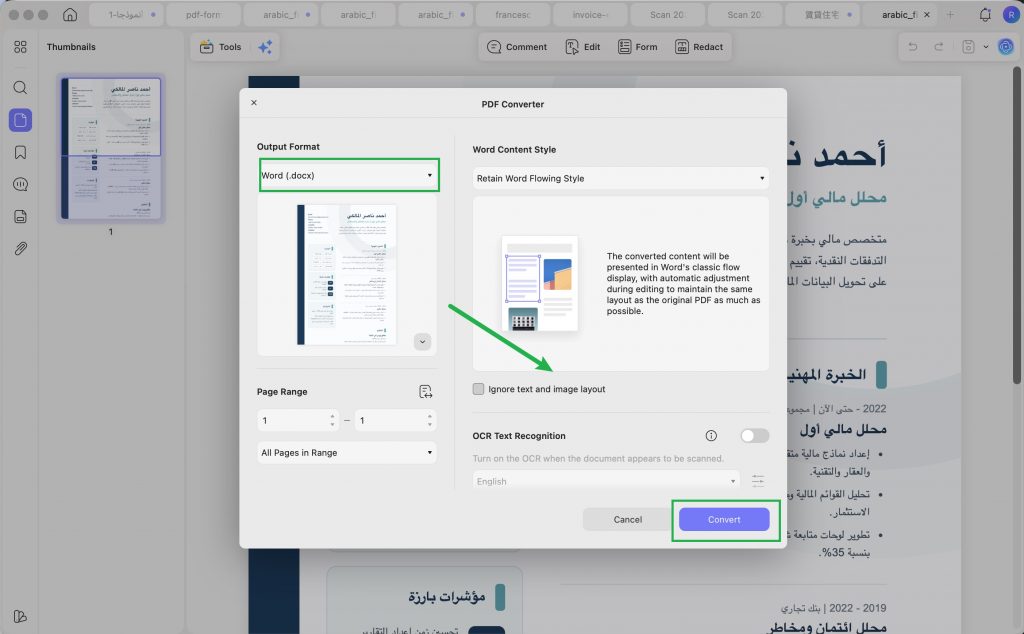Switch to the second Scan 20 tab
The width and height of the screenshot is (1024, 634).
tap(744, 14)
